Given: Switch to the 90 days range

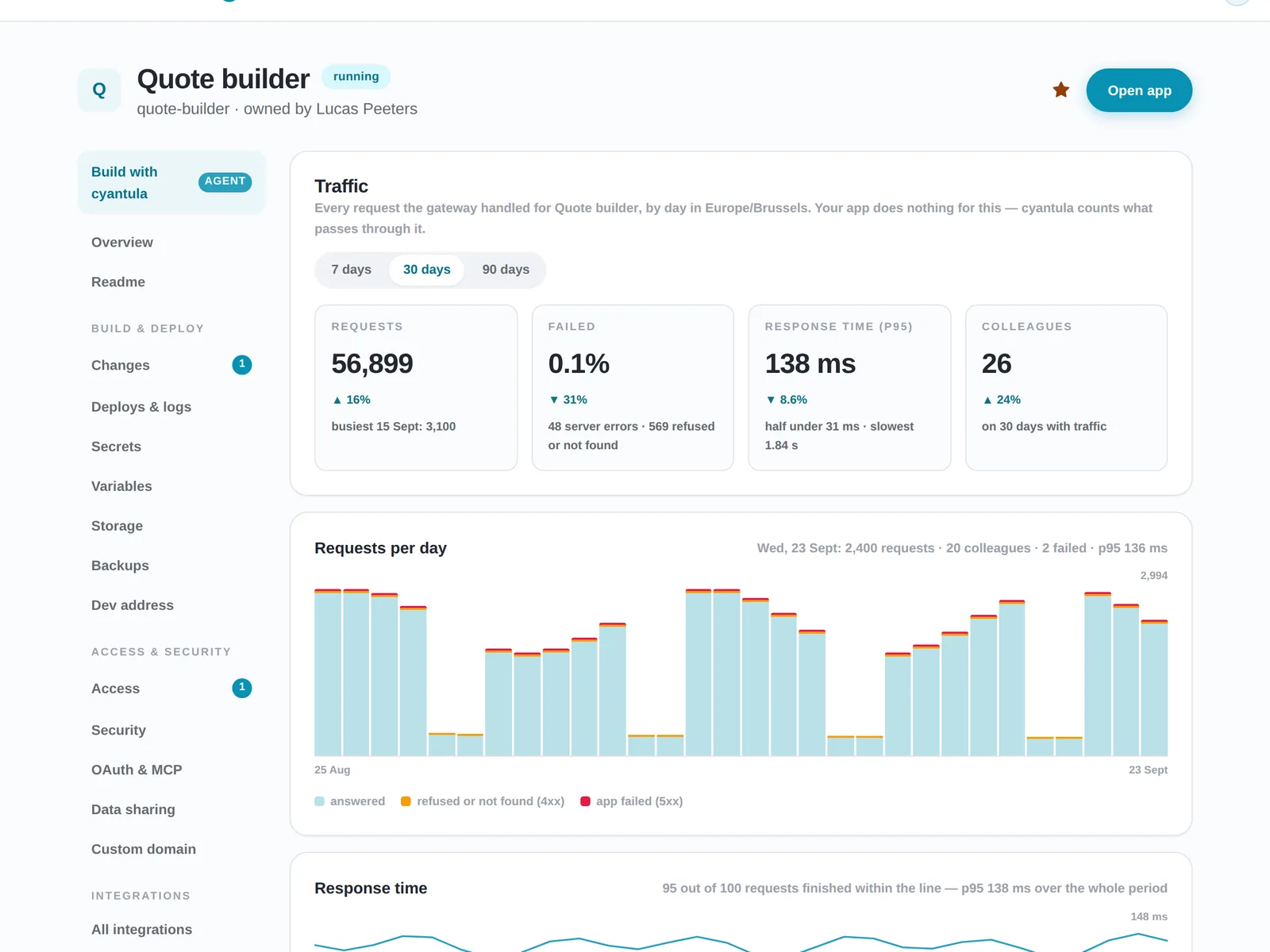Looking at the screenshot, I should click(506, 270).
